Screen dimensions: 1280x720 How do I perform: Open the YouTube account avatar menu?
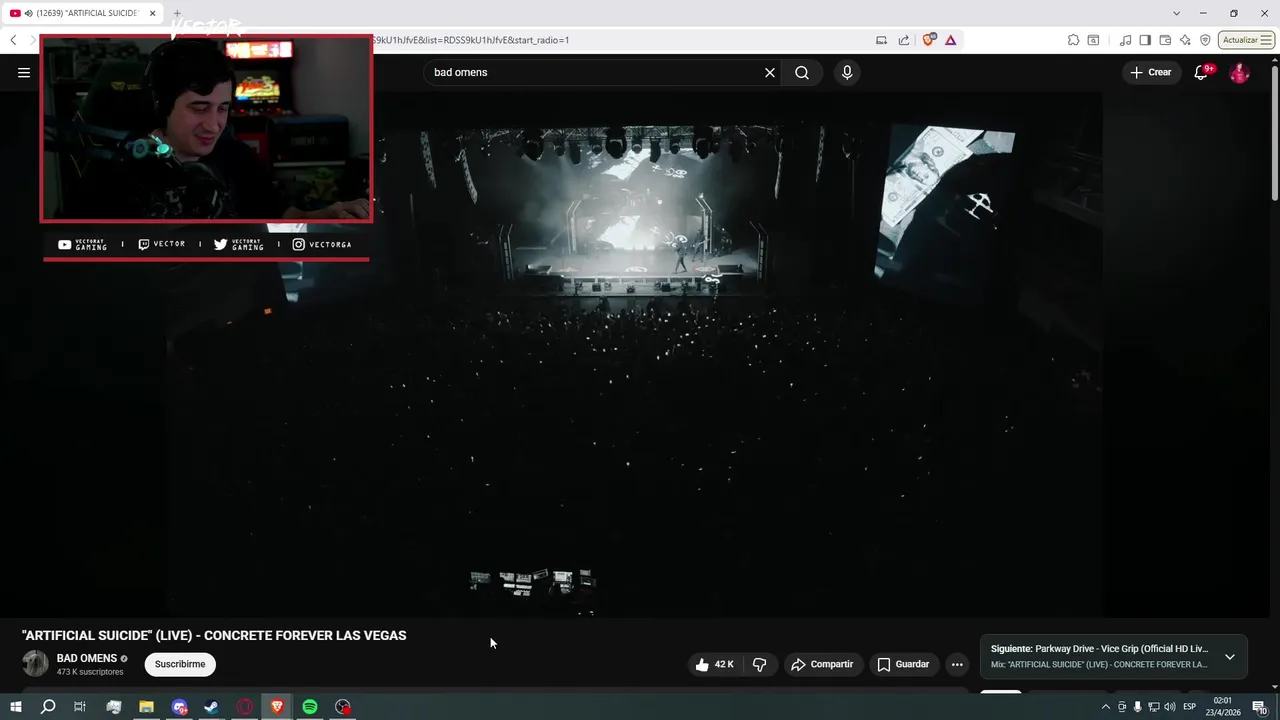click(x=1239, y=72)
